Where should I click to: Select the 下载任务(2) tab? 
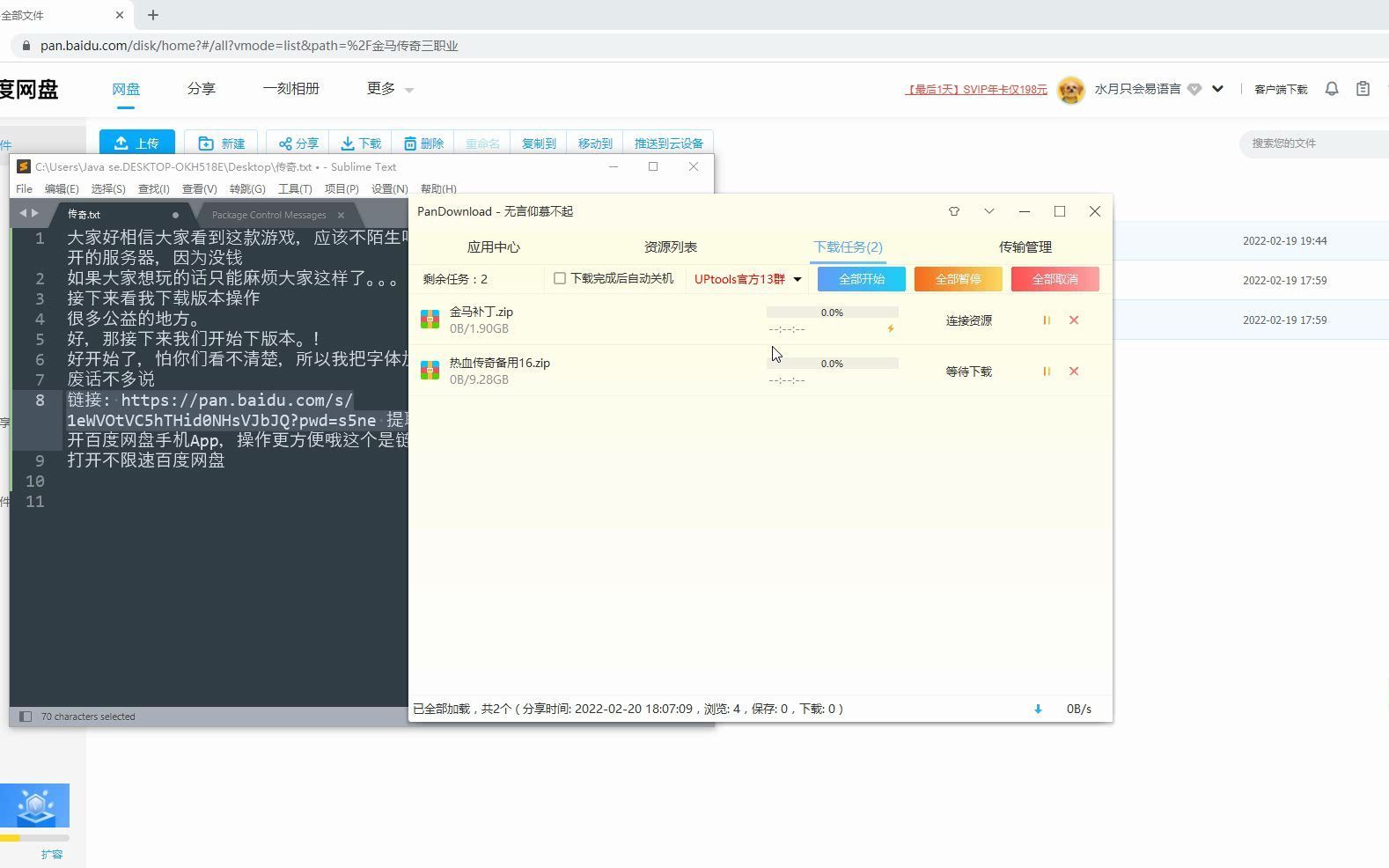click(x=848, y=247)
